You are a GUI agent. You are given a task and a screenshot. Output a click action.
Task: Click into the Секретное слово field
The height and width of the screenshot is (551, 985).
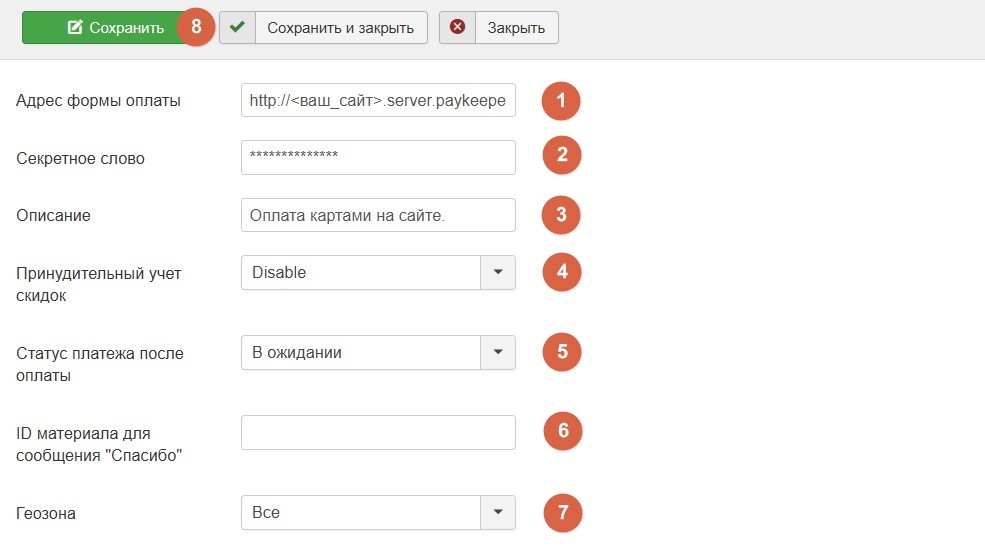click(378, 157)
